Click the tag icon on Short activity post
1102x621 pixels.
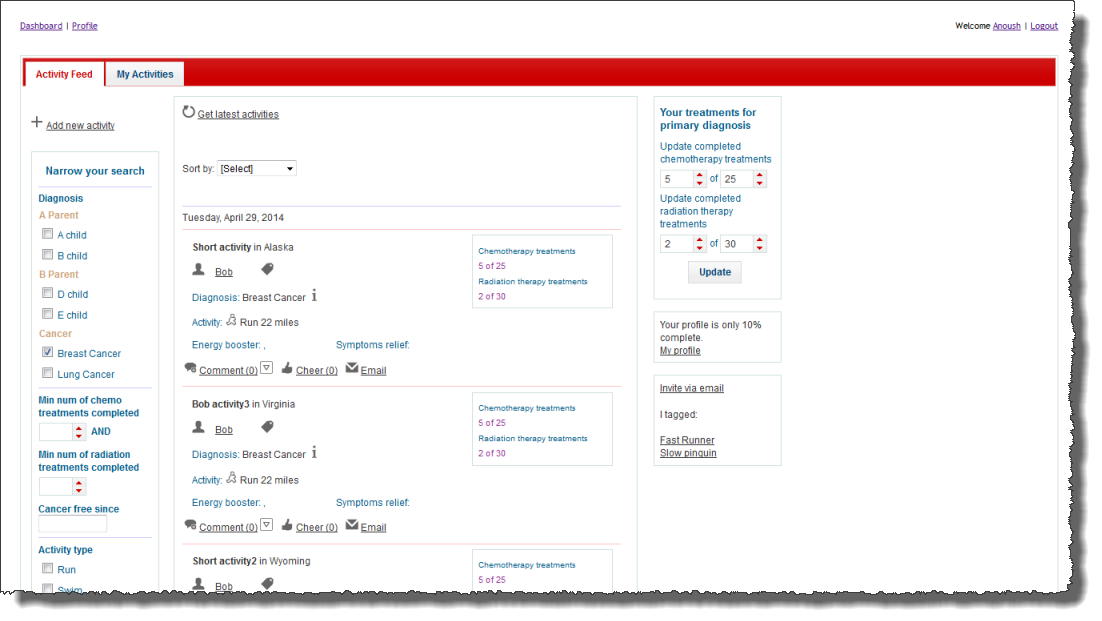pos(267,270)
